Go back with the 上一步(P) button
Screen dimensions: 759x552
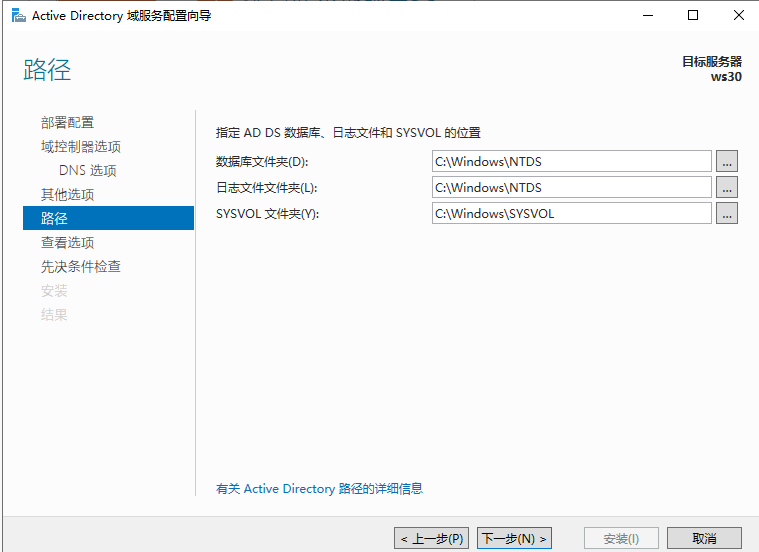[x=430, y=538]
